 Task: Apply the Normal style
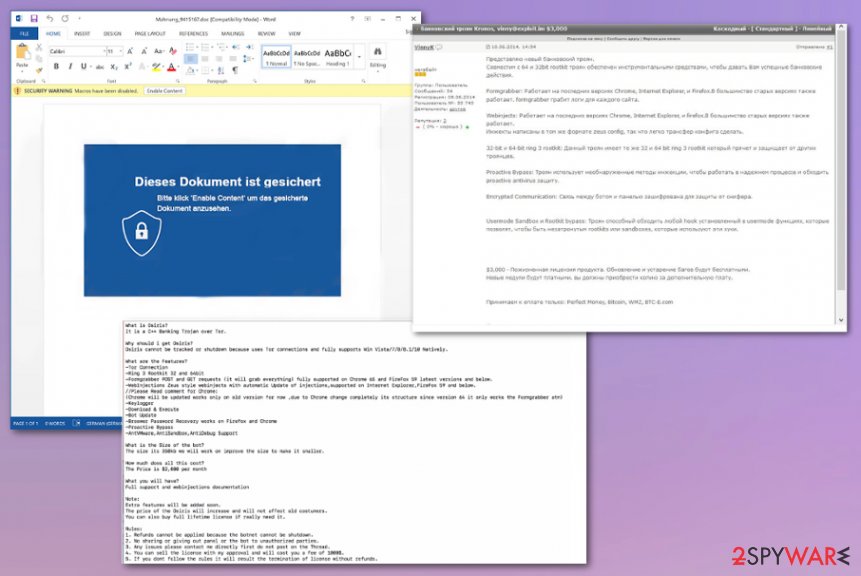pos(276,57)
